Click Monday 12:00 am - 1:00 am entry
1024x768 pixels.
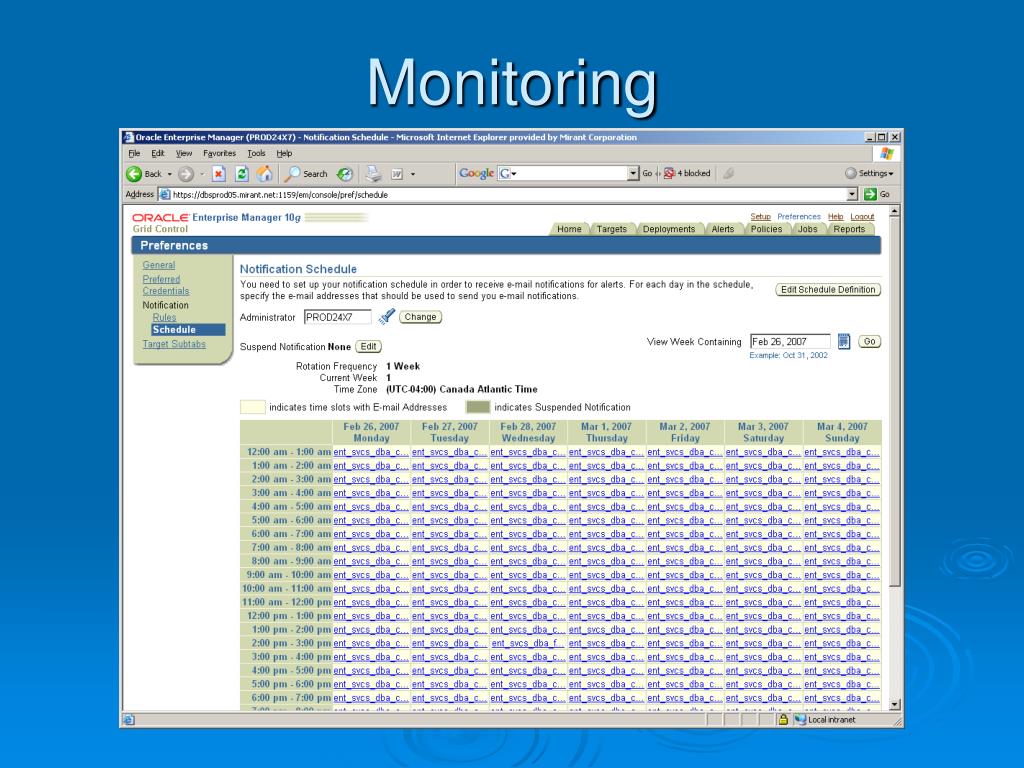coord(371,452)
